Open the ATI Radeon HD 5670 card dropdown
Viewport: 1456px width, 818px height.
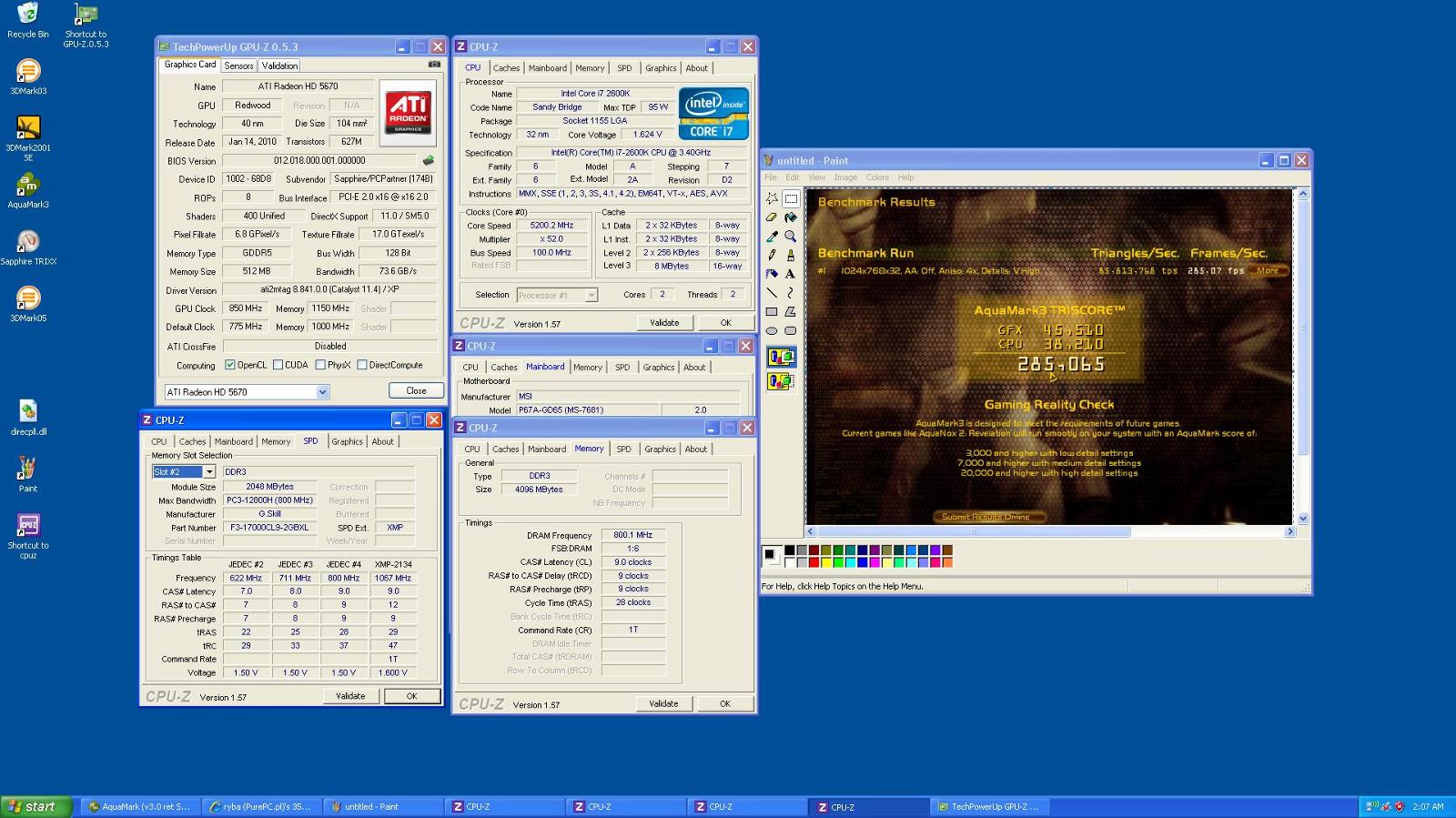pos(322,392)
